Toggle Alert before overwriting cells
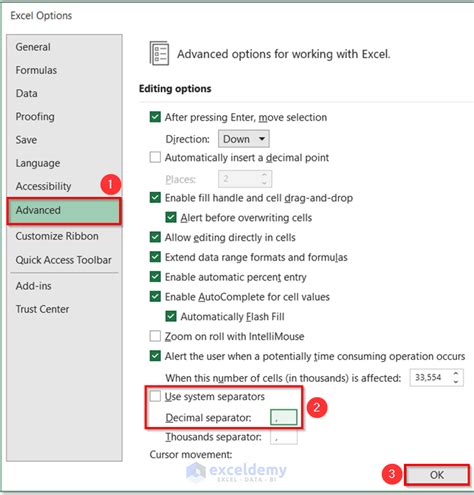 (x=171, y=217)
